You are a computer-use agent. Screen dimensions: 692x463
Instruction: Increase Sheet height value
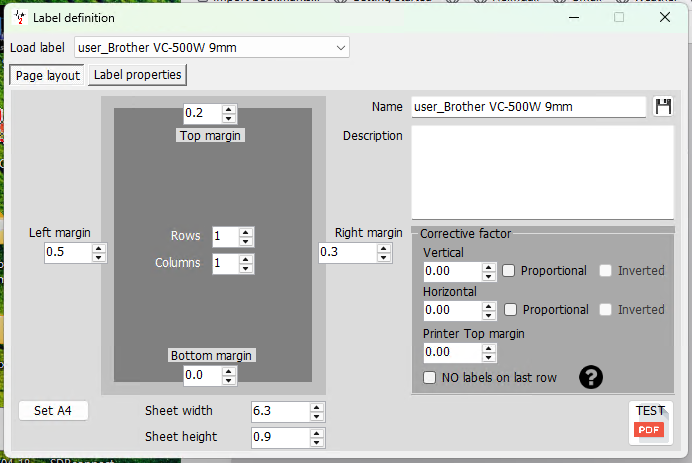coord(317,433)
